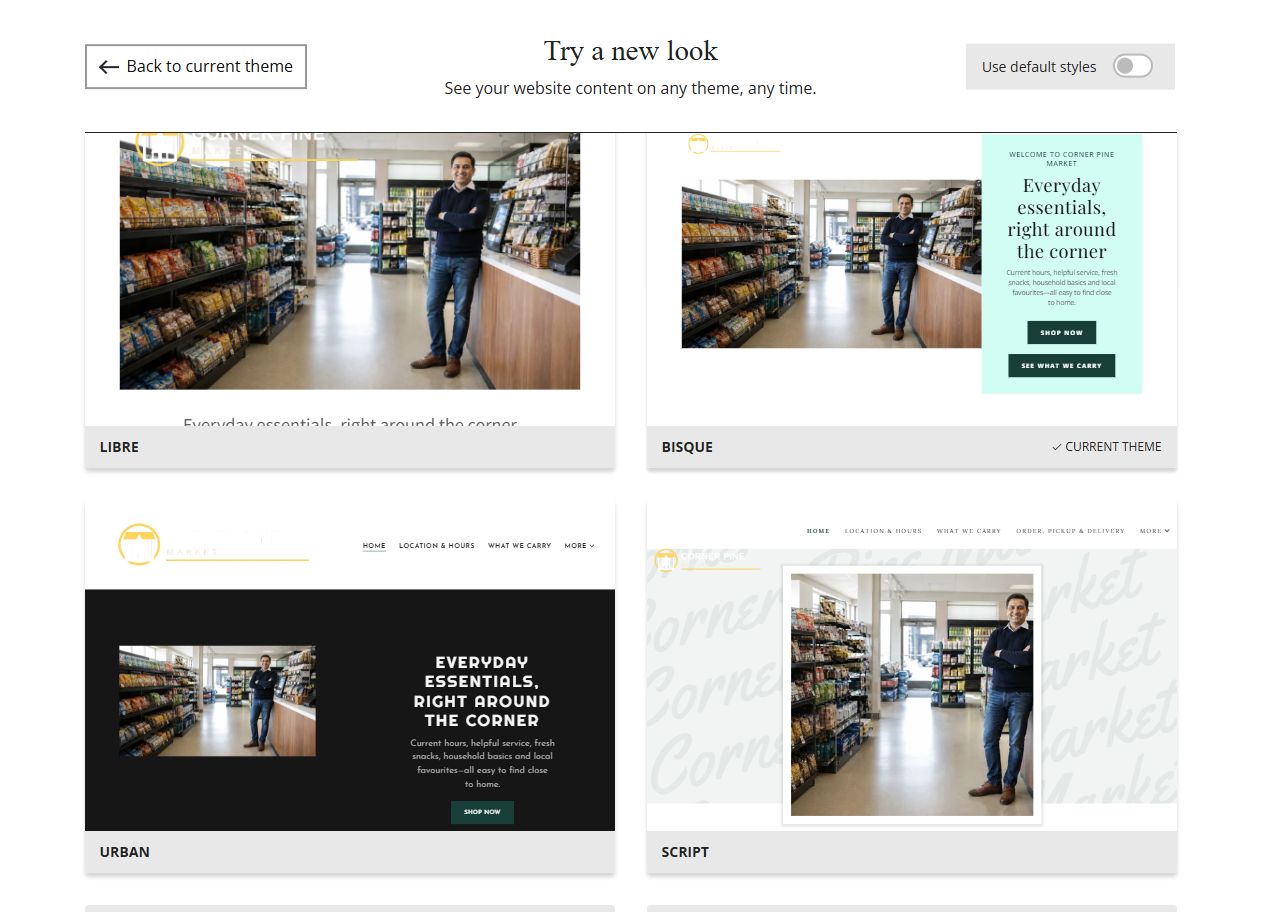The height and width of the screenshot is (912, 1261).
Task: Select the Urban theme preview
Action: click(x=350, y=666)
